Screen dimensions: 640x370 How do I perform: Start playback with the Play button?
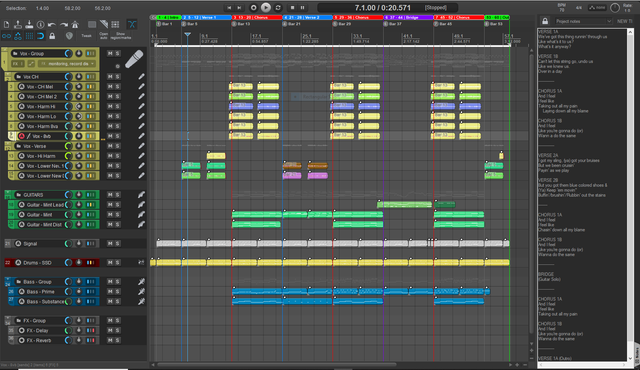(266, 7)
